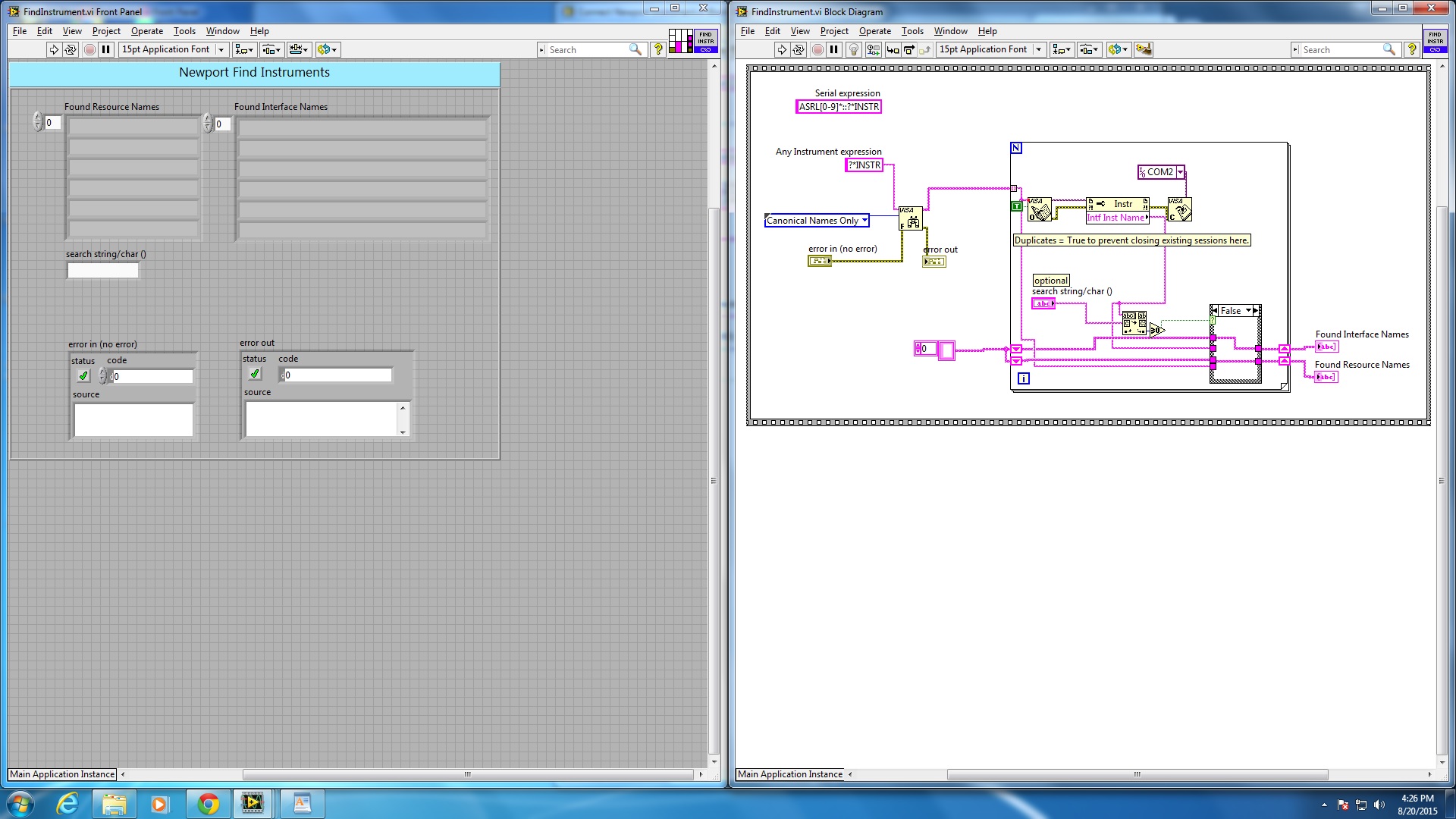1456x819 pixels.
Task: Toggle Highlight Execution light bulb
Action: 854,49
